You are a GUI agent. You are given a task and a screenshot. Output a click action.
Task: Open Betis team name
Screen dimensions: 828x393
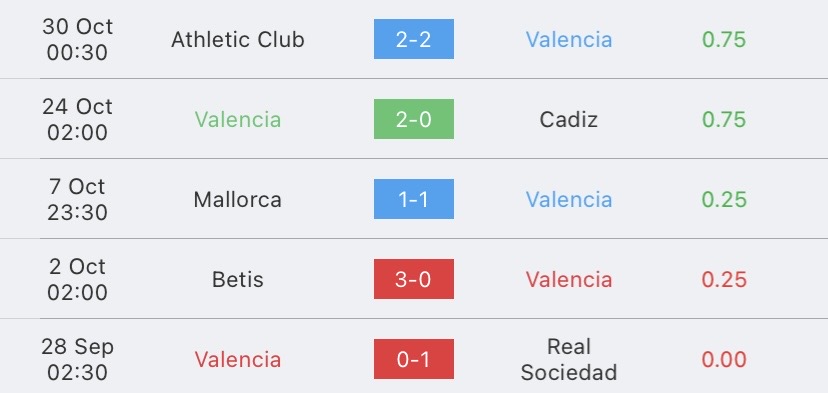[x=238, y=279]
